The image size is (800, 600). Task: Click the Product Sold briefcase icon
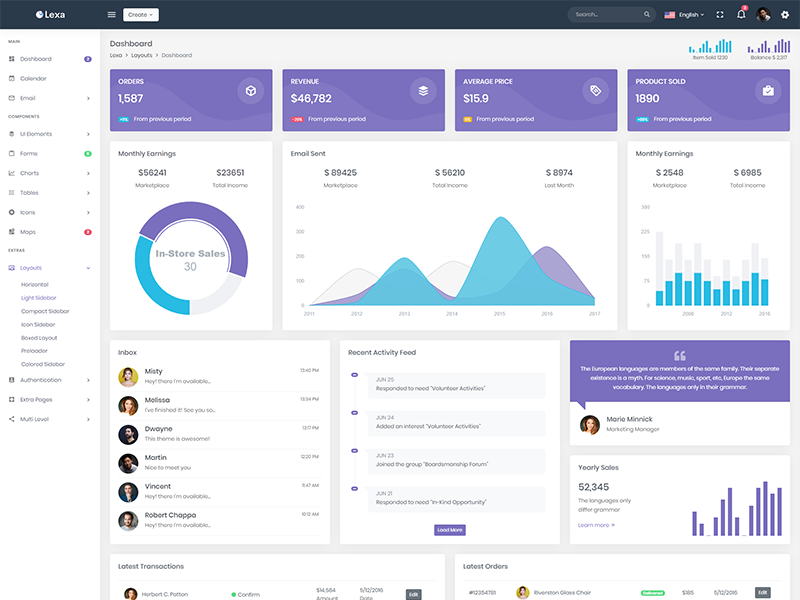point(768,91)
